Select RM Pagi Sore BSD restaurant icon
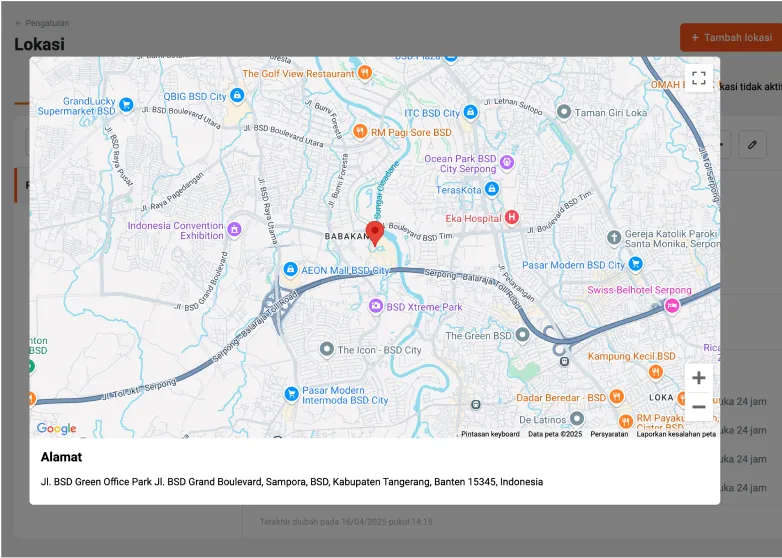782x558 pixels. pos(360,132)
